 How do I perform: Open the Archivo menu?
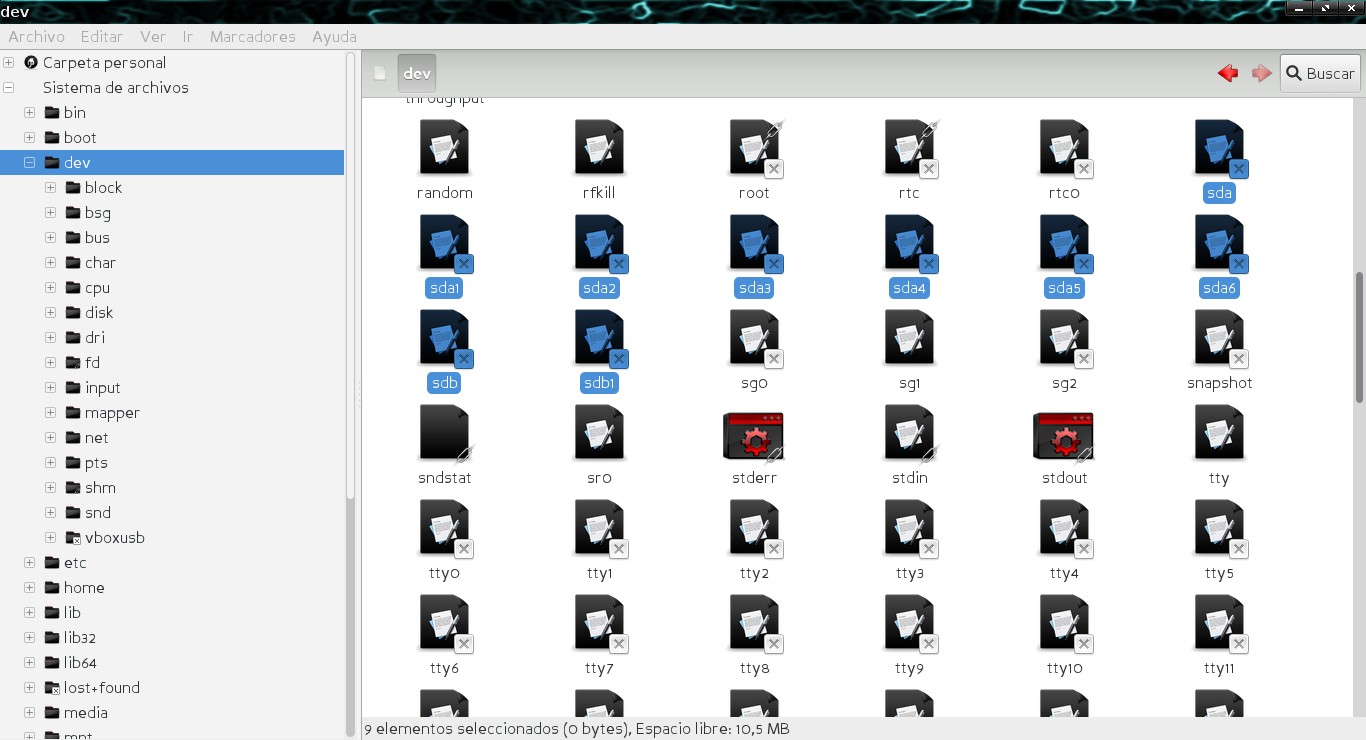(x=36, y=36)
